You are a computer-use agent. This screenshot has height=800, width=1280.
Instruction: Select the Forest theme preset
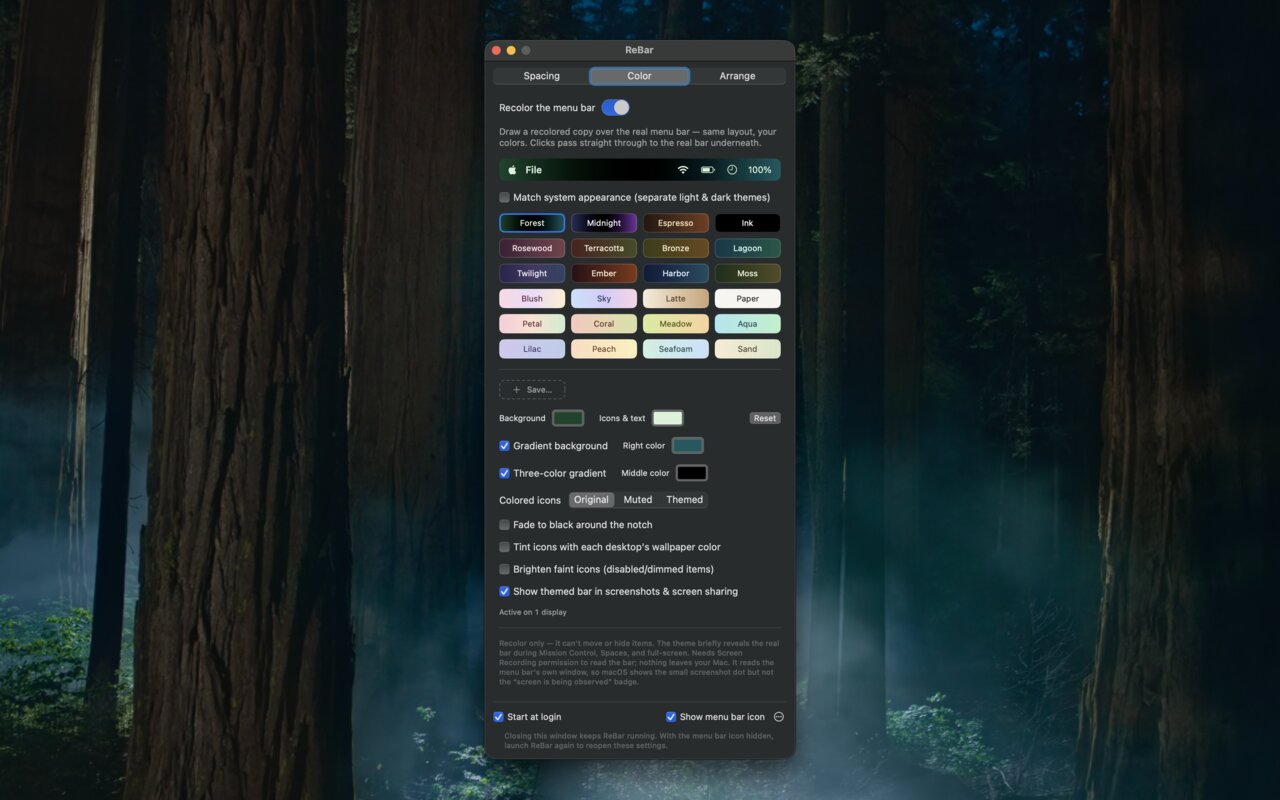[x=532, y=223]
